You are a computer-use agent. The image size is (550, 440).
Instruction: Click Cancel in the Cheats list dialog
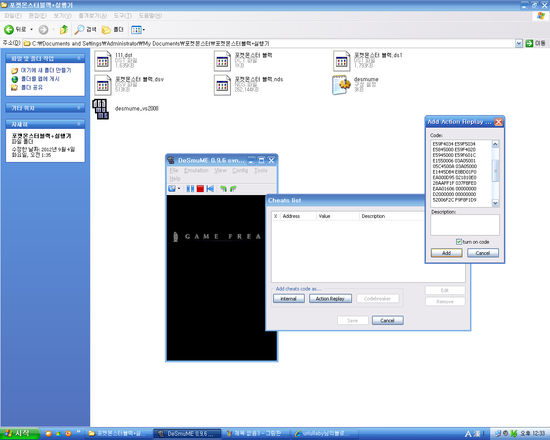pos(388,320)
